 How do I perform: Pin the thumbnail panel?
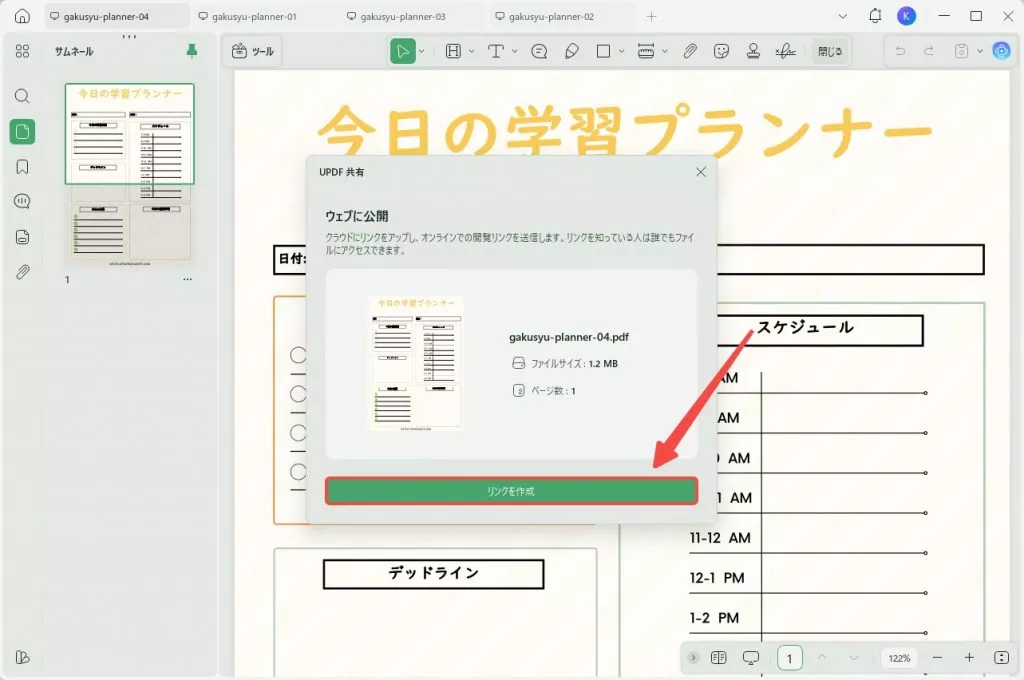[x=193, y=50]
